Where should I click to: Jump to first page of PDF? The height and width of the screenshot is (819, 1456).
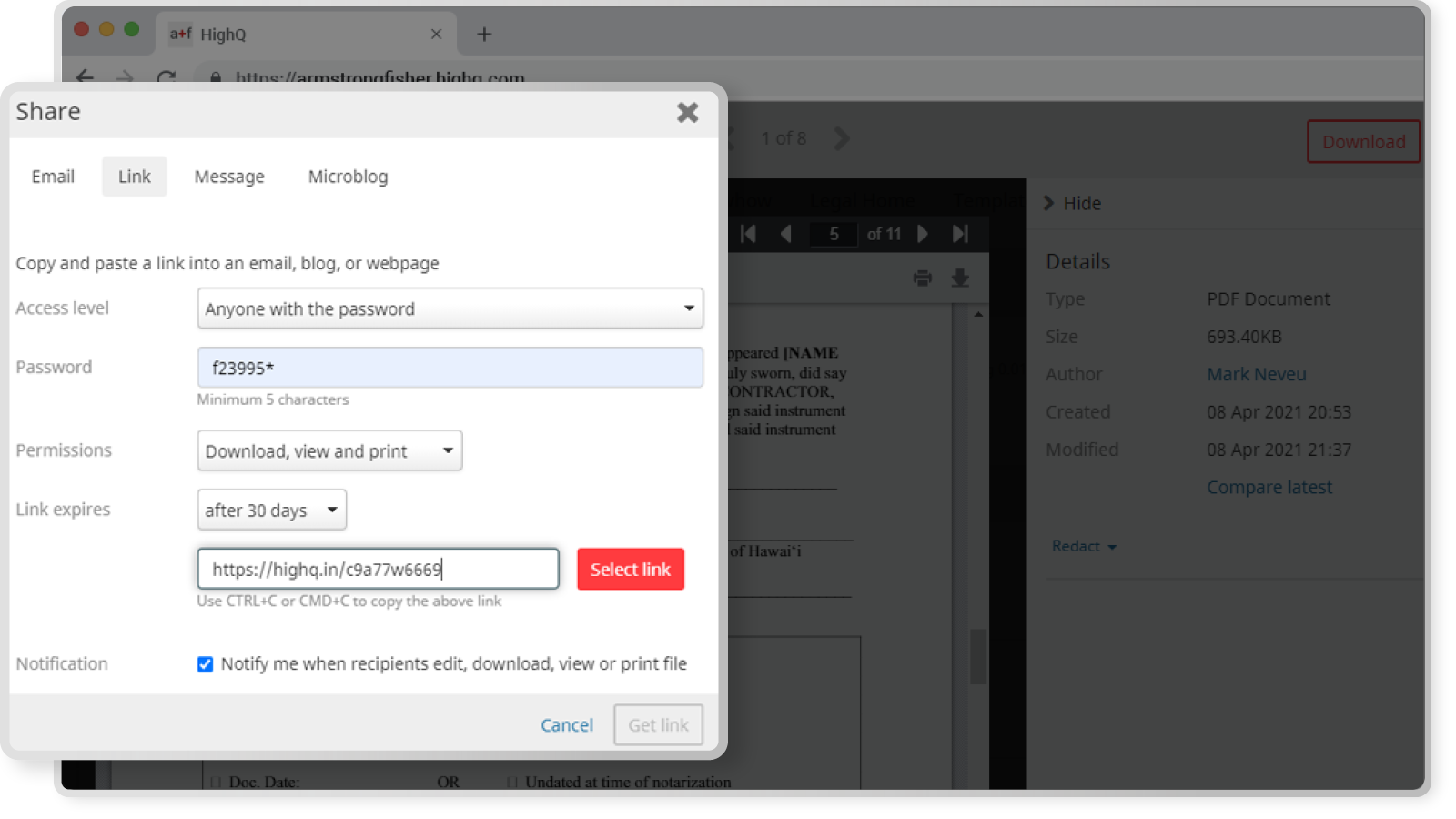click(748, 234)
